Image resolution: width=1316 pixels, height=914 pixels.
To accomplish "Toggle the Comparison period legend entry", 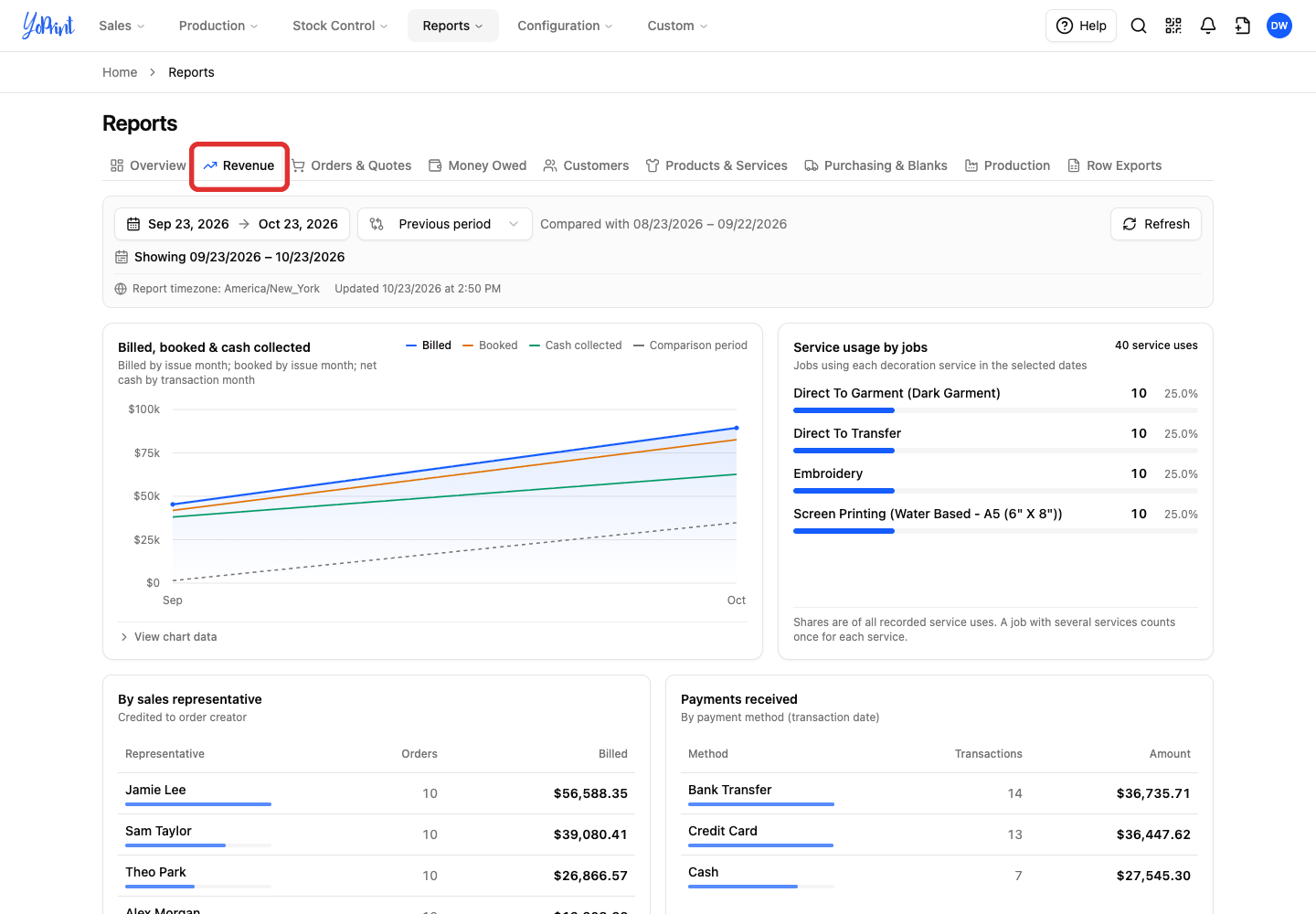I will tap(690, 345).
